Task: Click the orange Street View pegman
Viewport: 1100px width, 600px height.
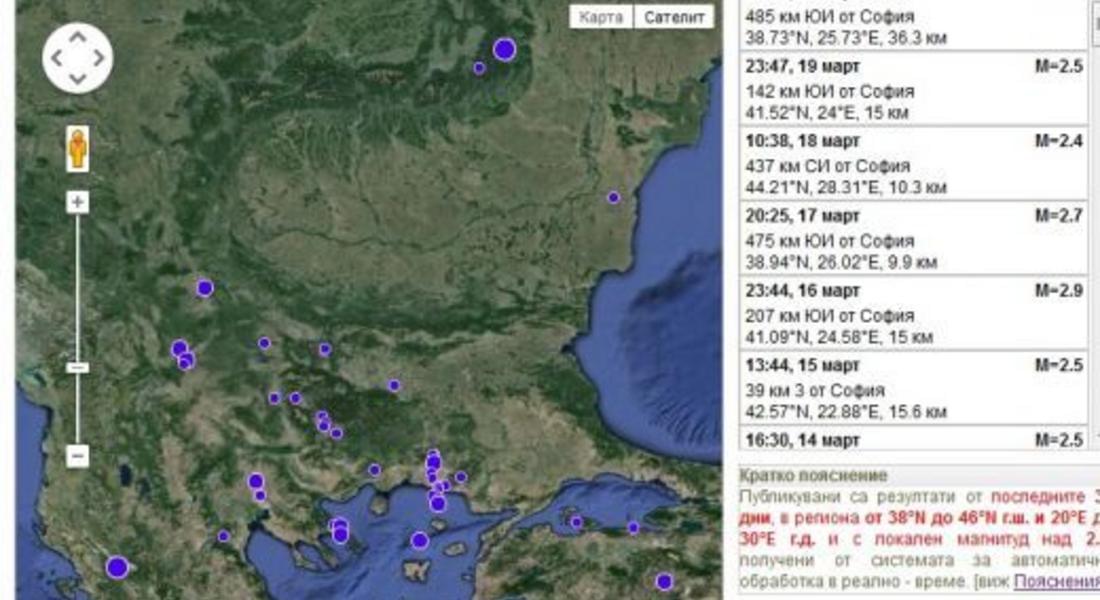Action: (x=78, y=148)
